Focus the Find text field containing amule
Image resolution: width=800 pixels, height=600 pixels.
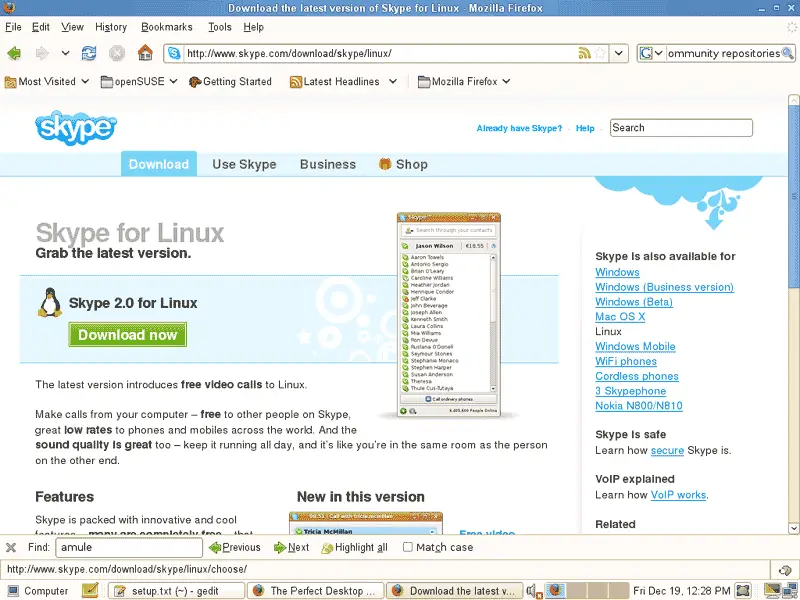(x=129, y=547)
